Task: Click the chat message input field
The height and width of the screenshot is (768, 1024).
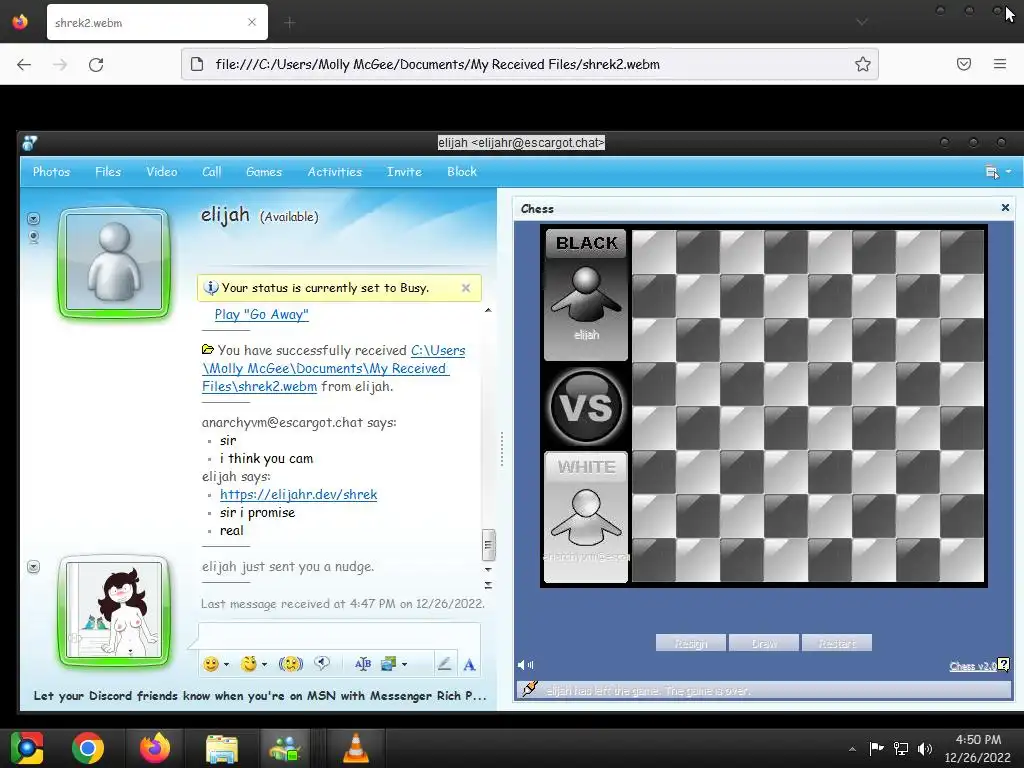Action: coord(339,635)
